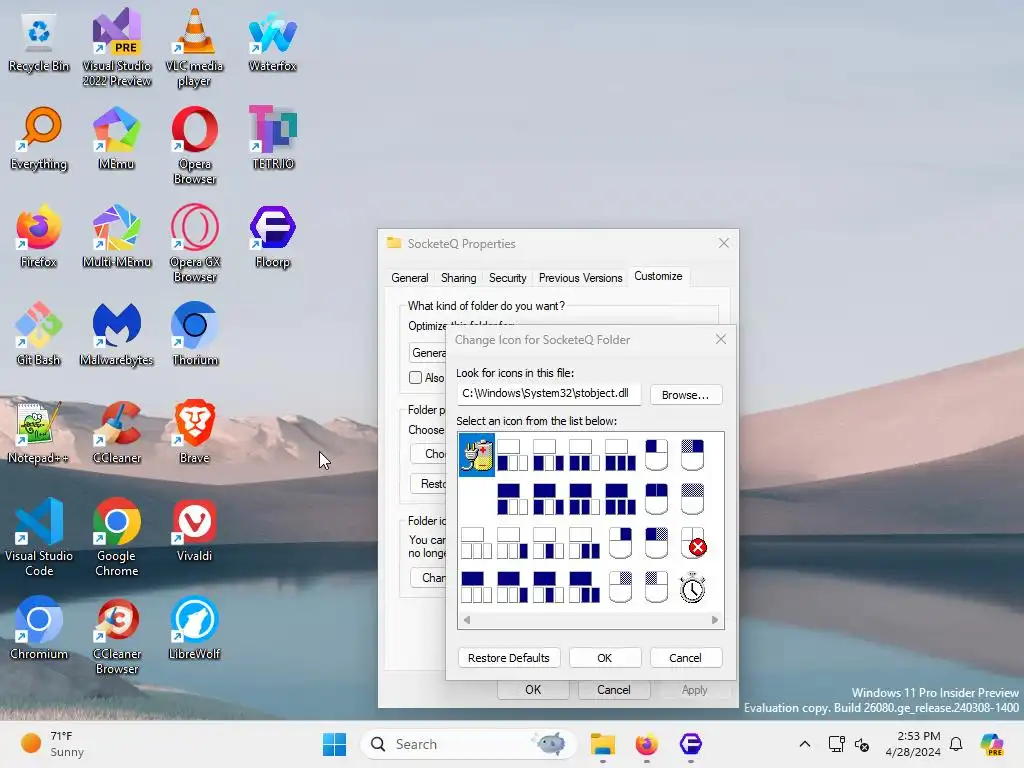Open Vivaldi desktop shortcut
This screenshot has height=768, width=1024.
coord(195,531)
